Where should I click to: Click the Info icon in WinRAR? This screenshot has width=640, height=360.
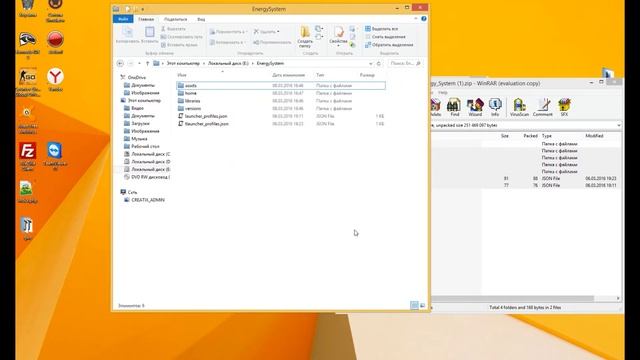(x=495, y=108)
